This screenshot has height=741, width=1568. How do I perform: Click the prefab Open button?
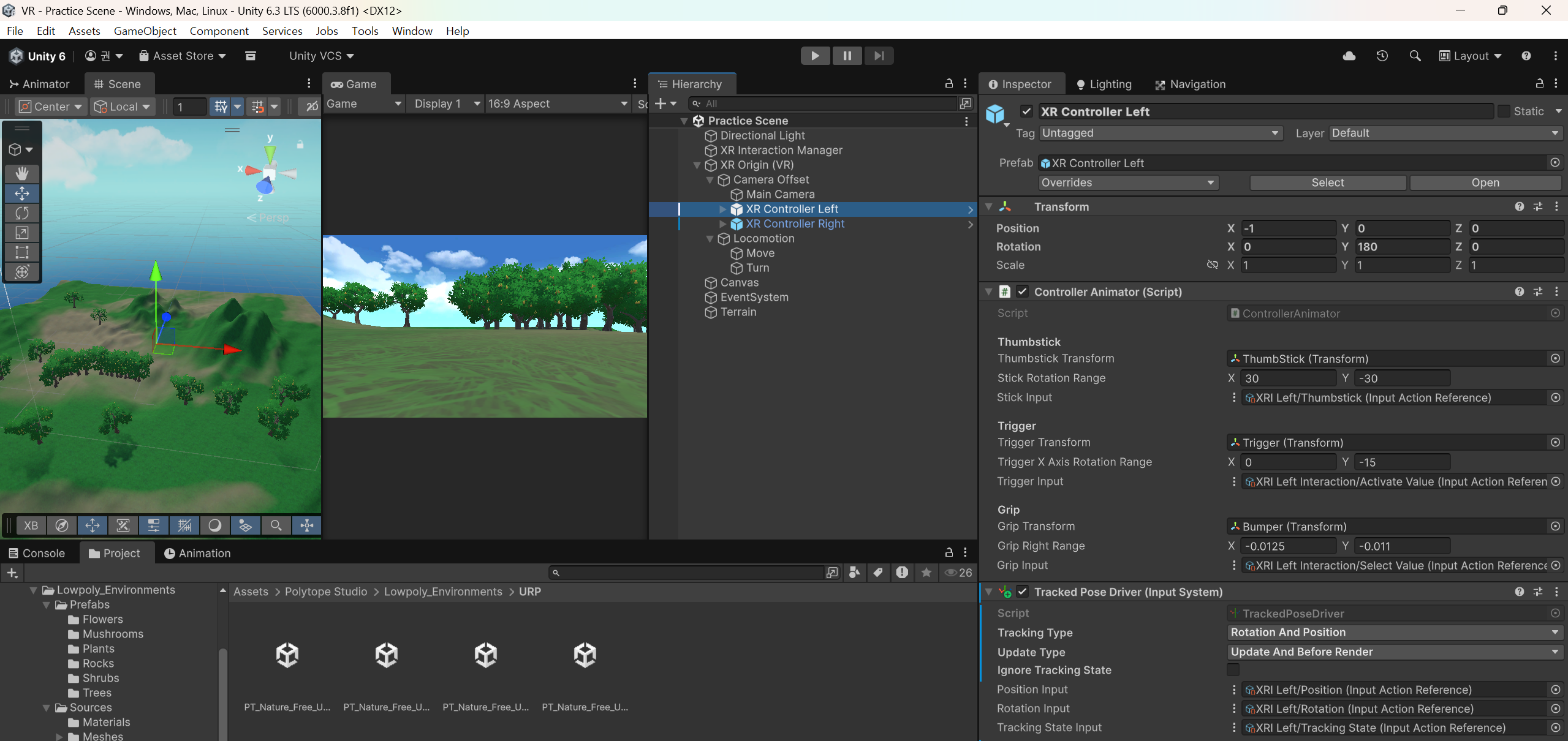click(1485, 182)
